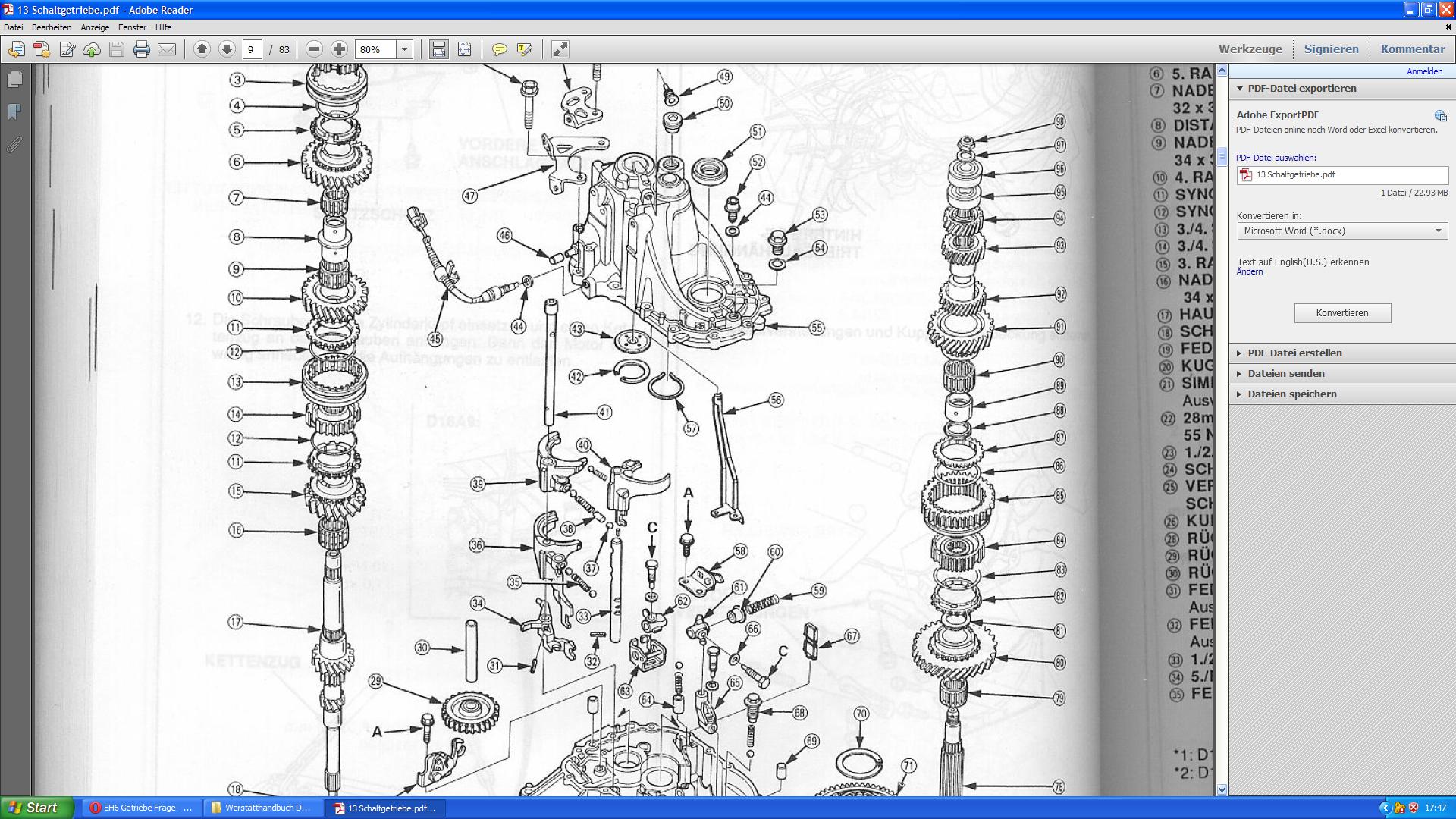Click the zoom in plus button
1456x819 pixels.
[339, 49]
